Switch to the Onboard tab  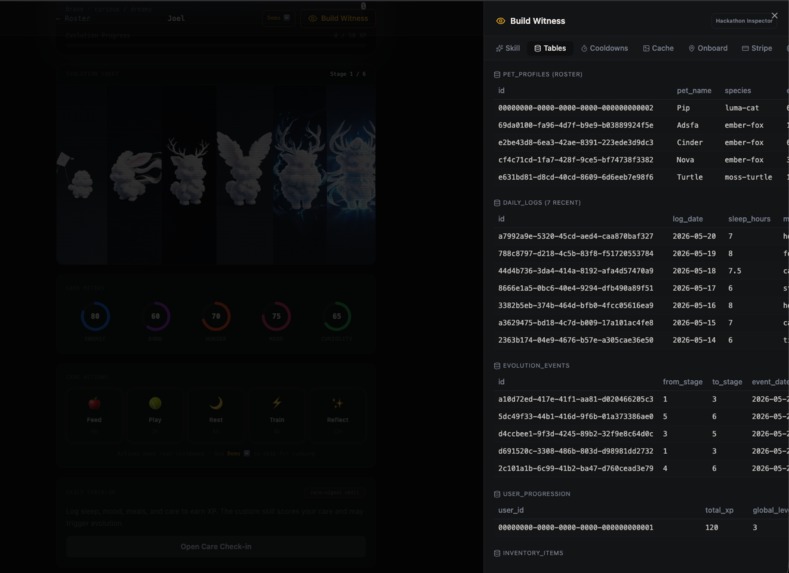(708, 48)
